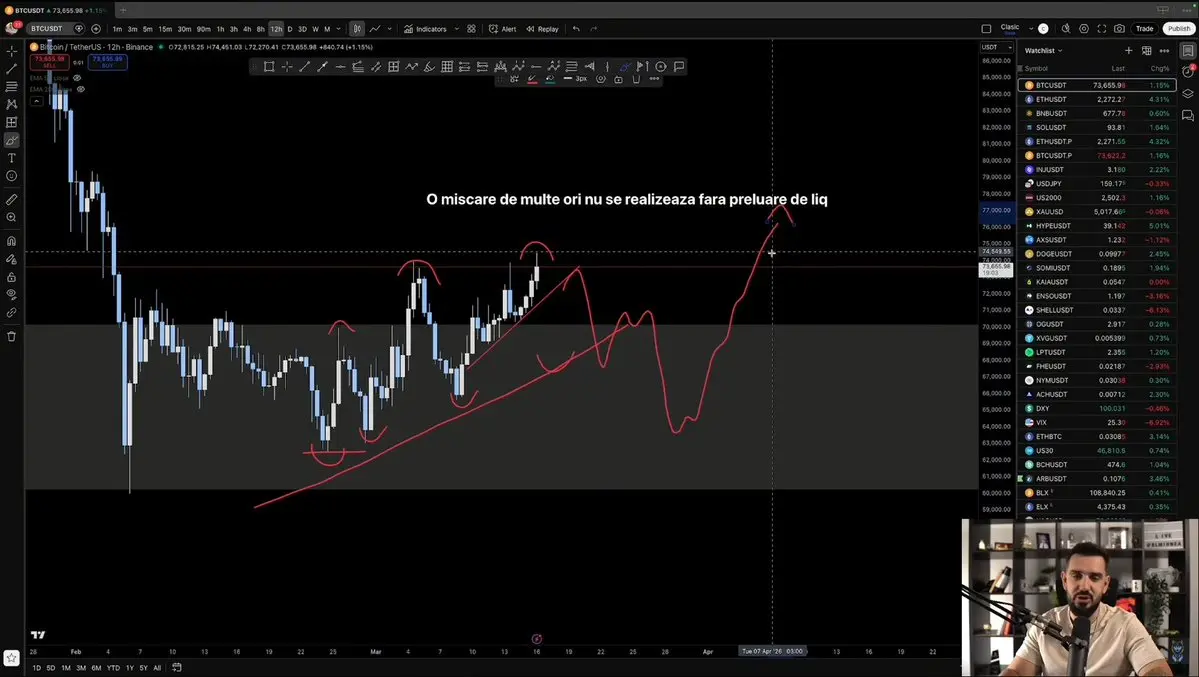
Task: Open the chart layout selector square icon
Action: 986,29
